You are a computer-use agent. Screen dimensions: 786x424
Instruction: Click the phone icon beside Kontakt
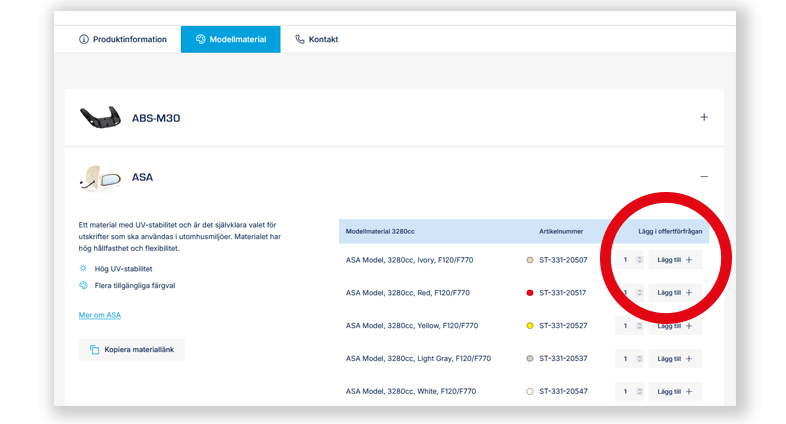(x=300, y=40)
